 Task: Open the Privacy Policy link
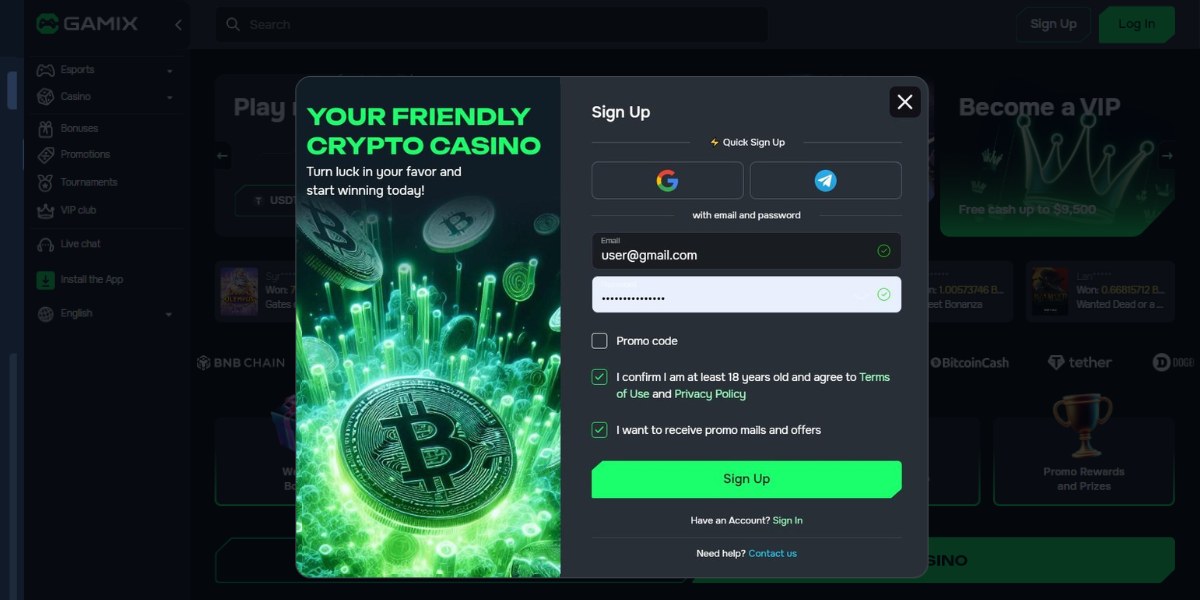(710, 394)
